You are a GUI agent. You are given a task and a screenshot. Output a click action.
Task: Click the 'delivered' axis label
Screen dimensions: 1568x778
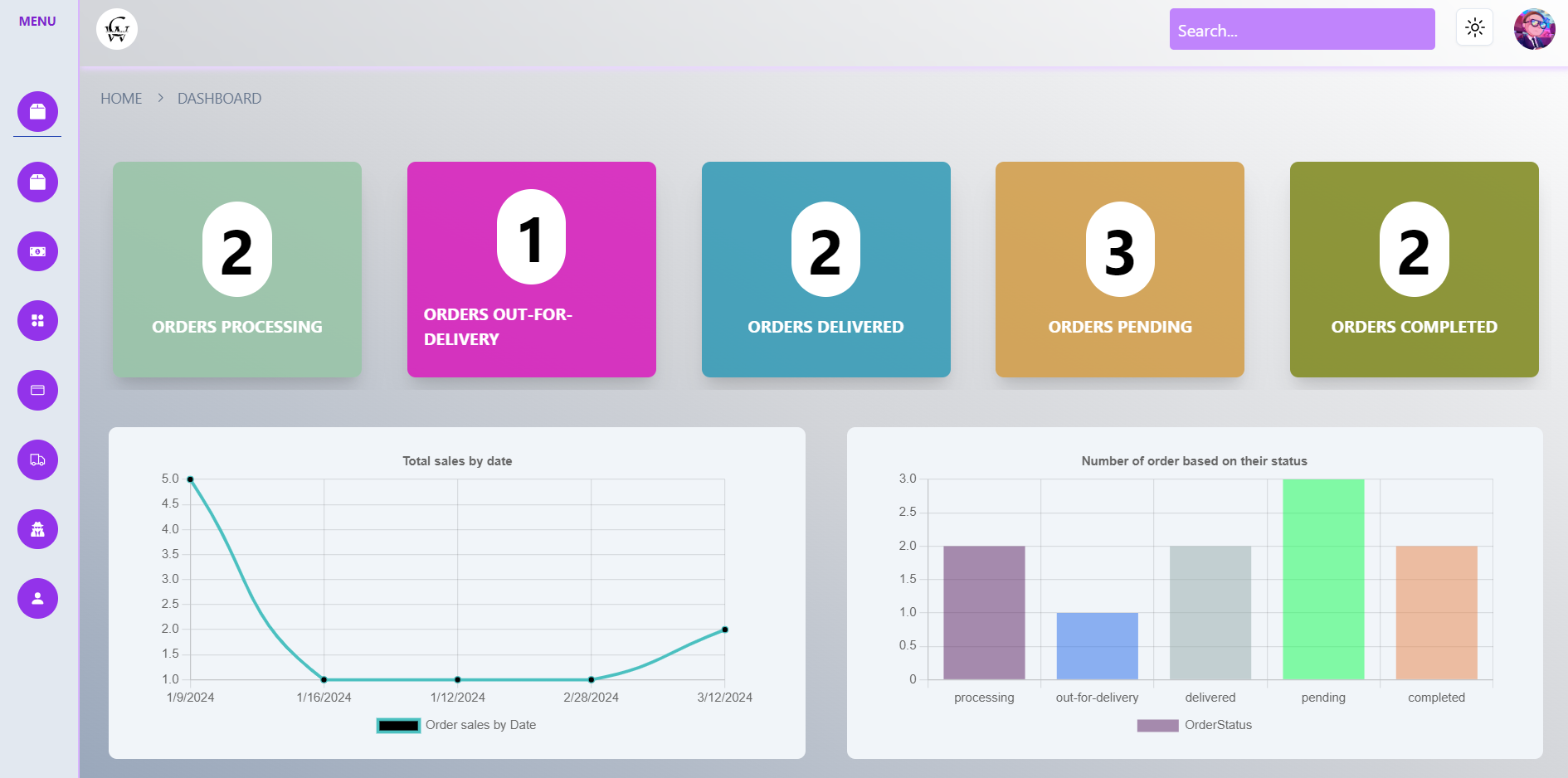tap(1210, 698)
